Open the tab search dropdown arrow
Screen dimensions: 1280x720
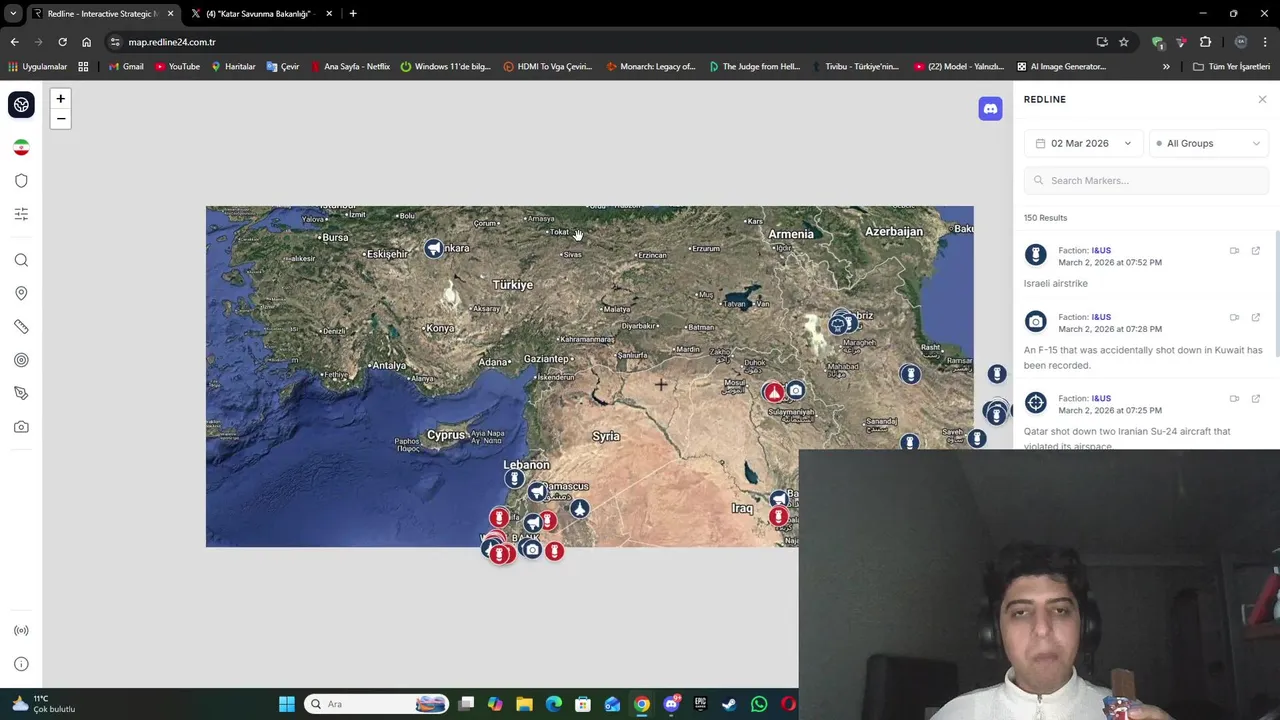pyautogui.click(x=13, y=14)
